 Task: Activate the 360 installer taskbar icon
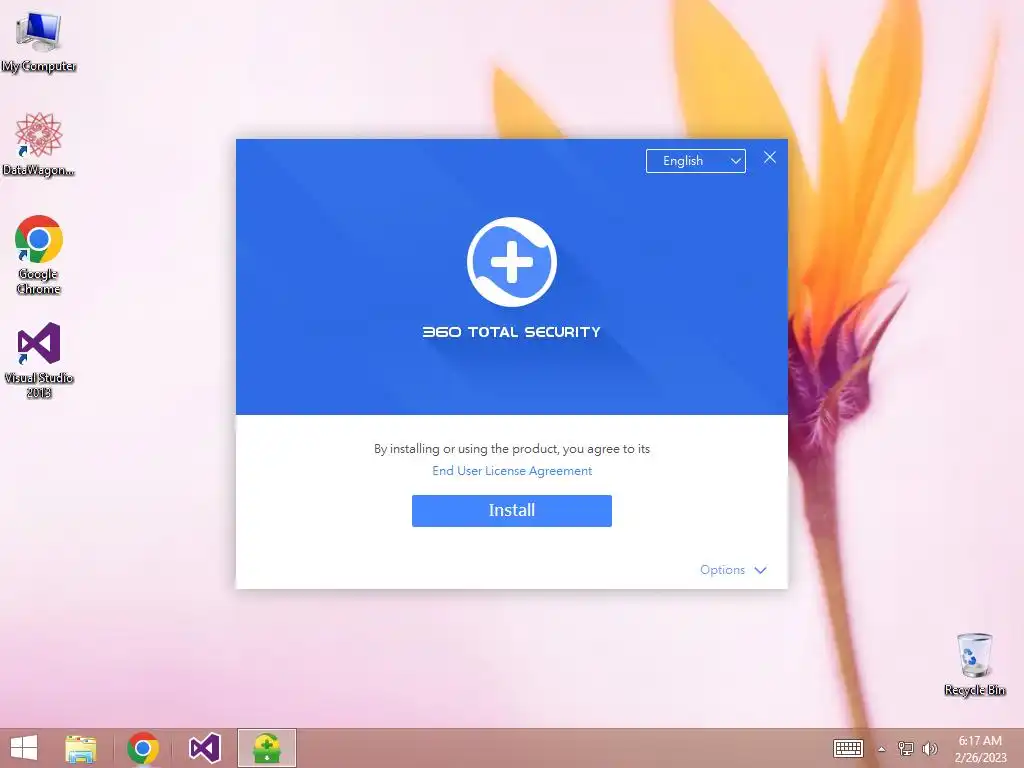coord(266,748)
